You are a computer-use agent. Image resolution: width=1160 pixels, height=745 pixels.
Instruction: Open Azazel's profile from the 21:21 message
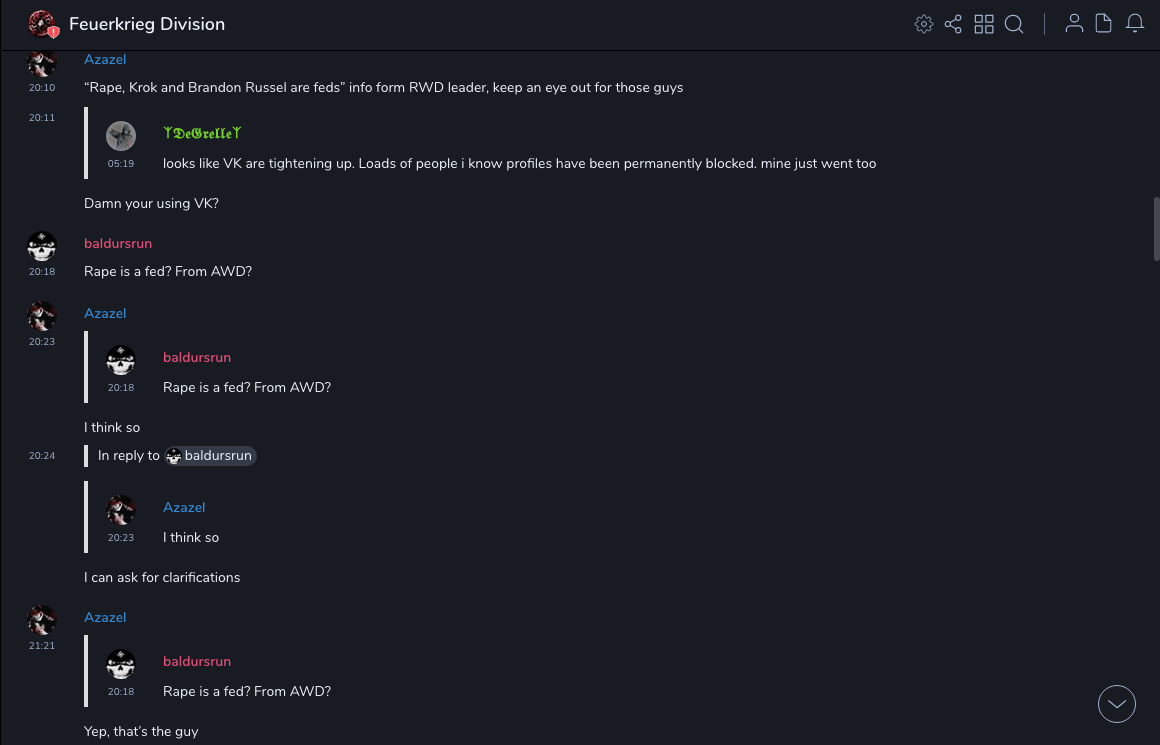pyautogui.click(x=105, y=618)
